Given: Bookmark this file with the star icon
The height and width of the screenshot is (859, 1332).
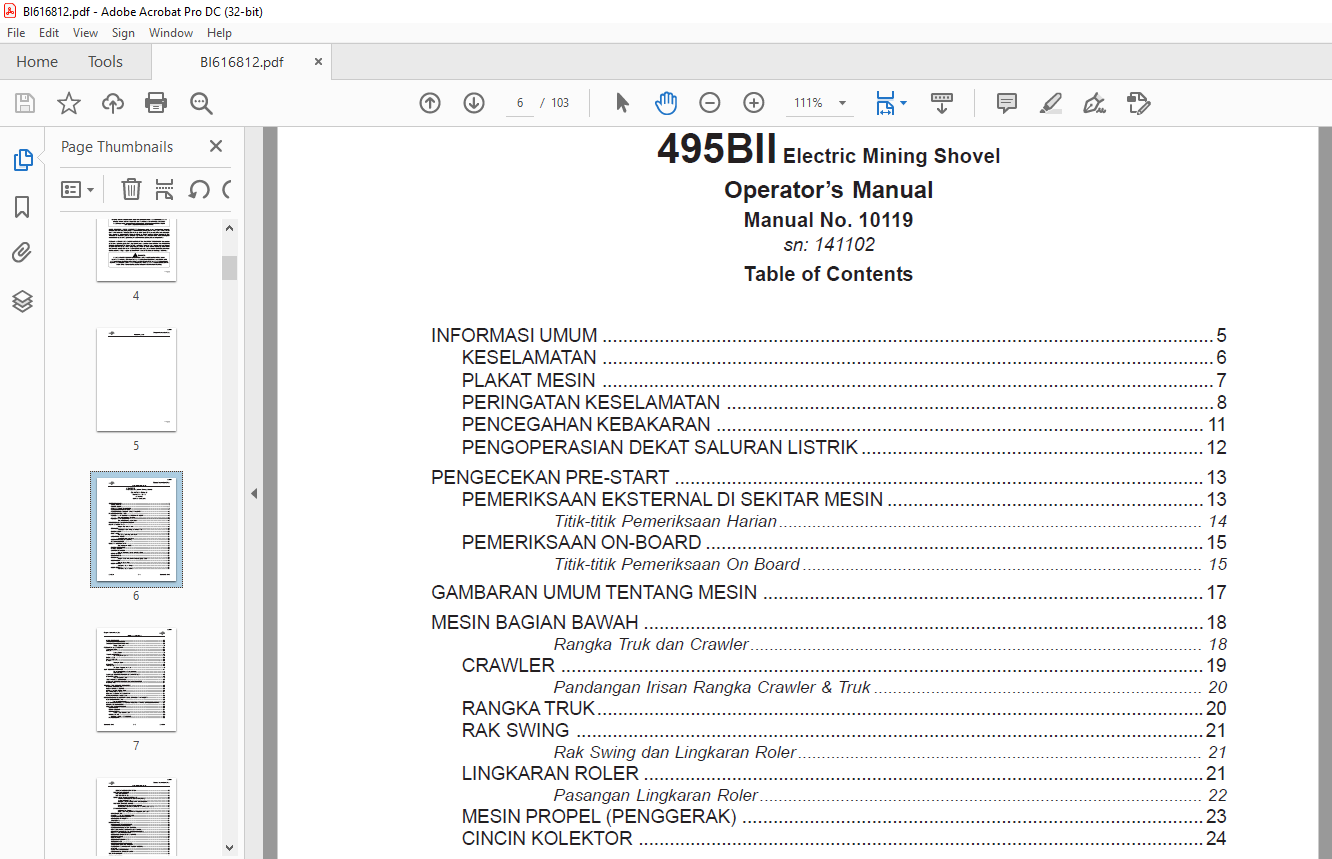Looking at the screenshot, I should point(69,103).
